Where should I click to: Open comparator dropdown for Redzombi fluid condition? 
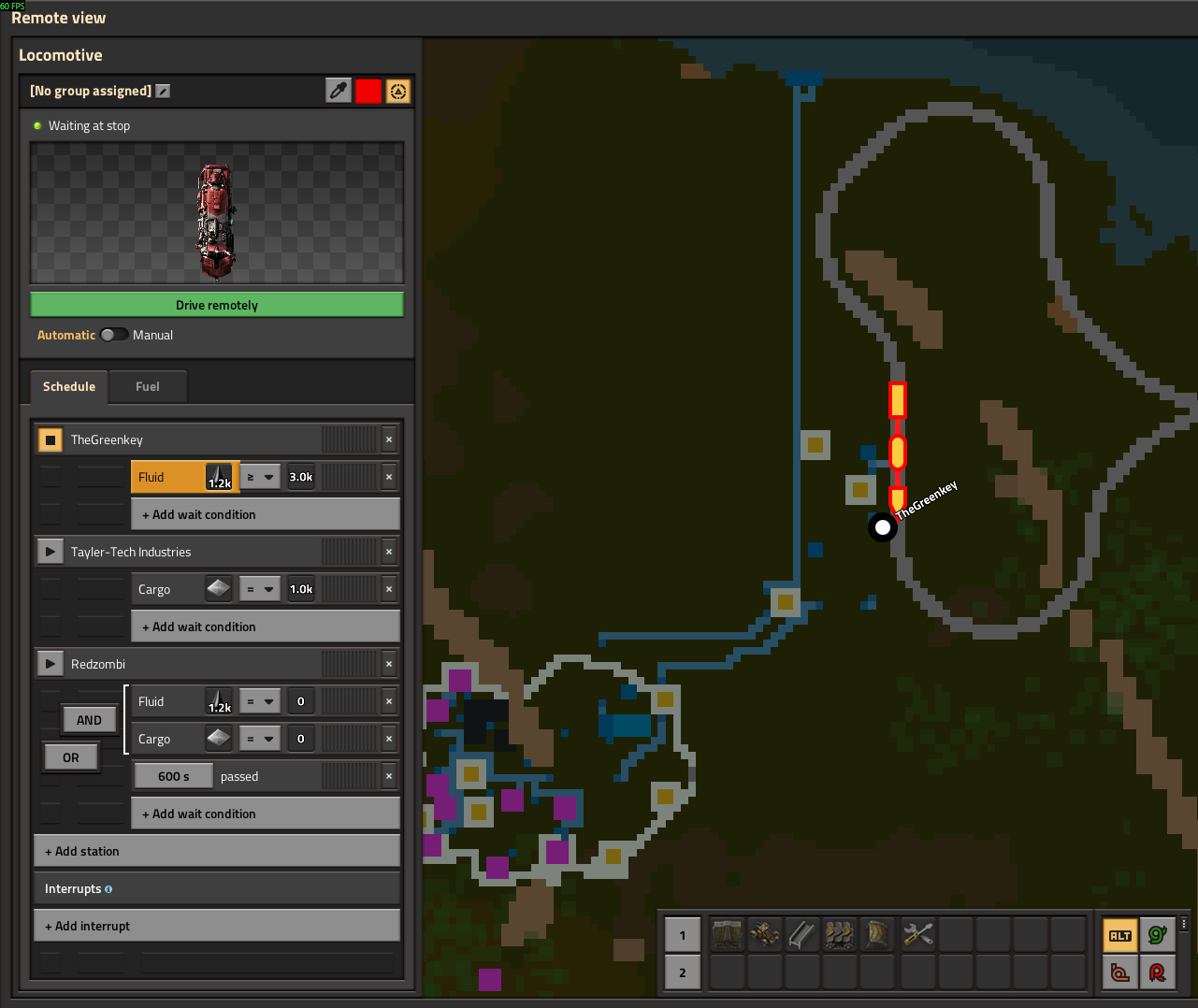(x=260, y=701)
